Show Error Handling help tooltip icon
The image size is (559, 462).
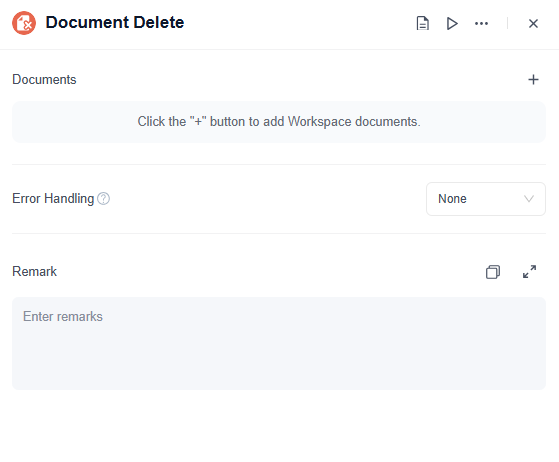(103, 199)
